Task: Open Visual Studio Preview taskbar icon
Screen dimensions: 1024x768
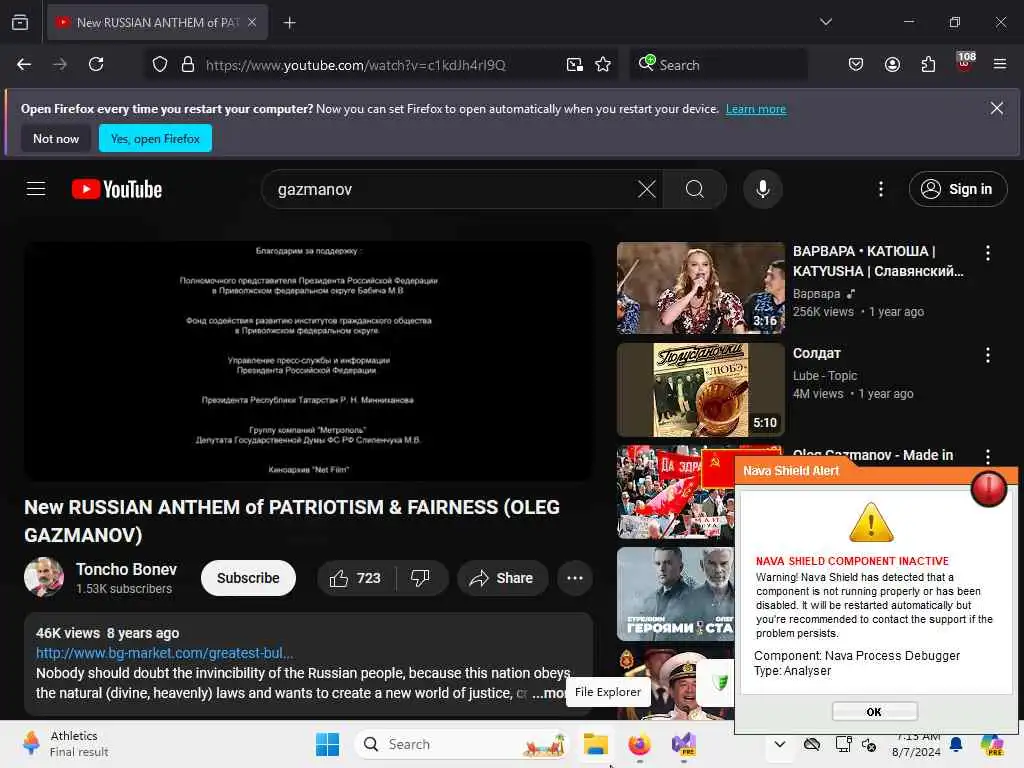Action: click(684, 744)
